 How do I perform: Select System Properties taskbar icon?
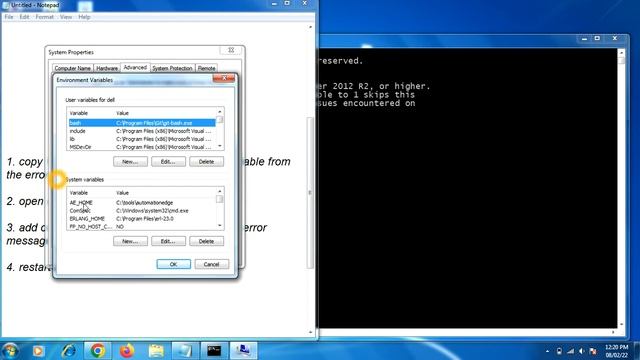[x=243, y=351]
